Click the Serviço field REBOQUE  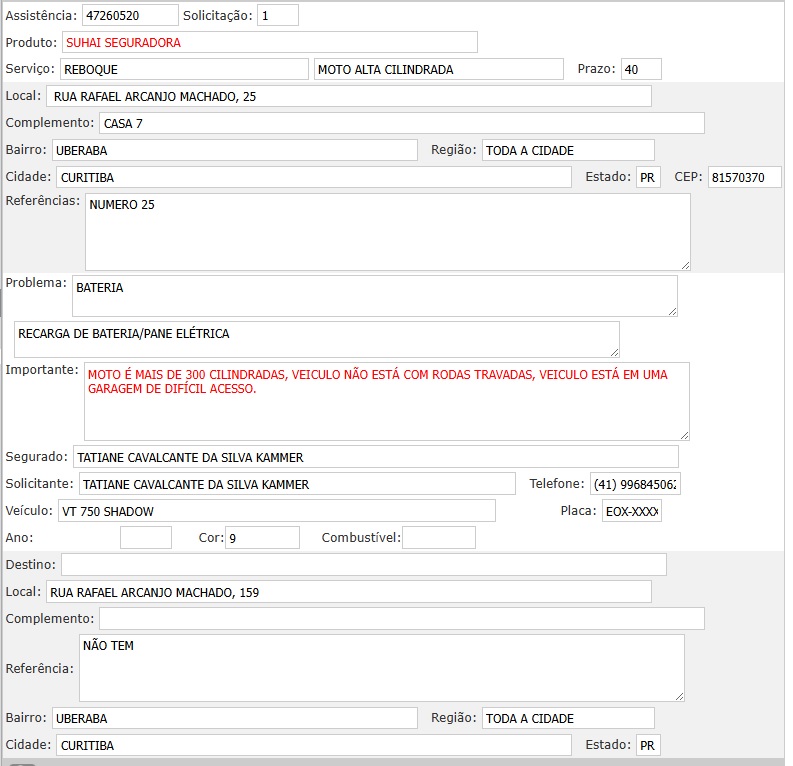(184, 69)
